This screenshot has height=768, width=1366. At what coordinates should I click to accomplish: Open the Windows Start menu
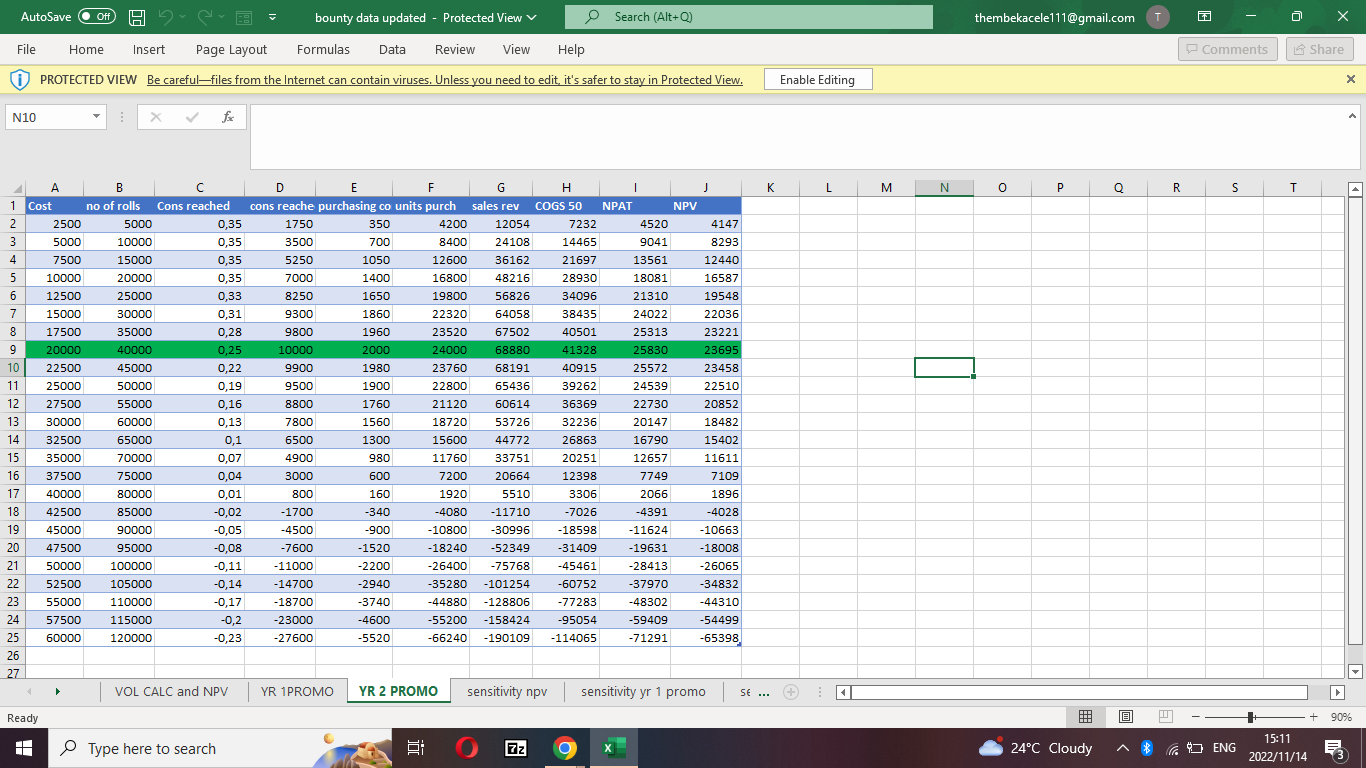coord(24,748)
